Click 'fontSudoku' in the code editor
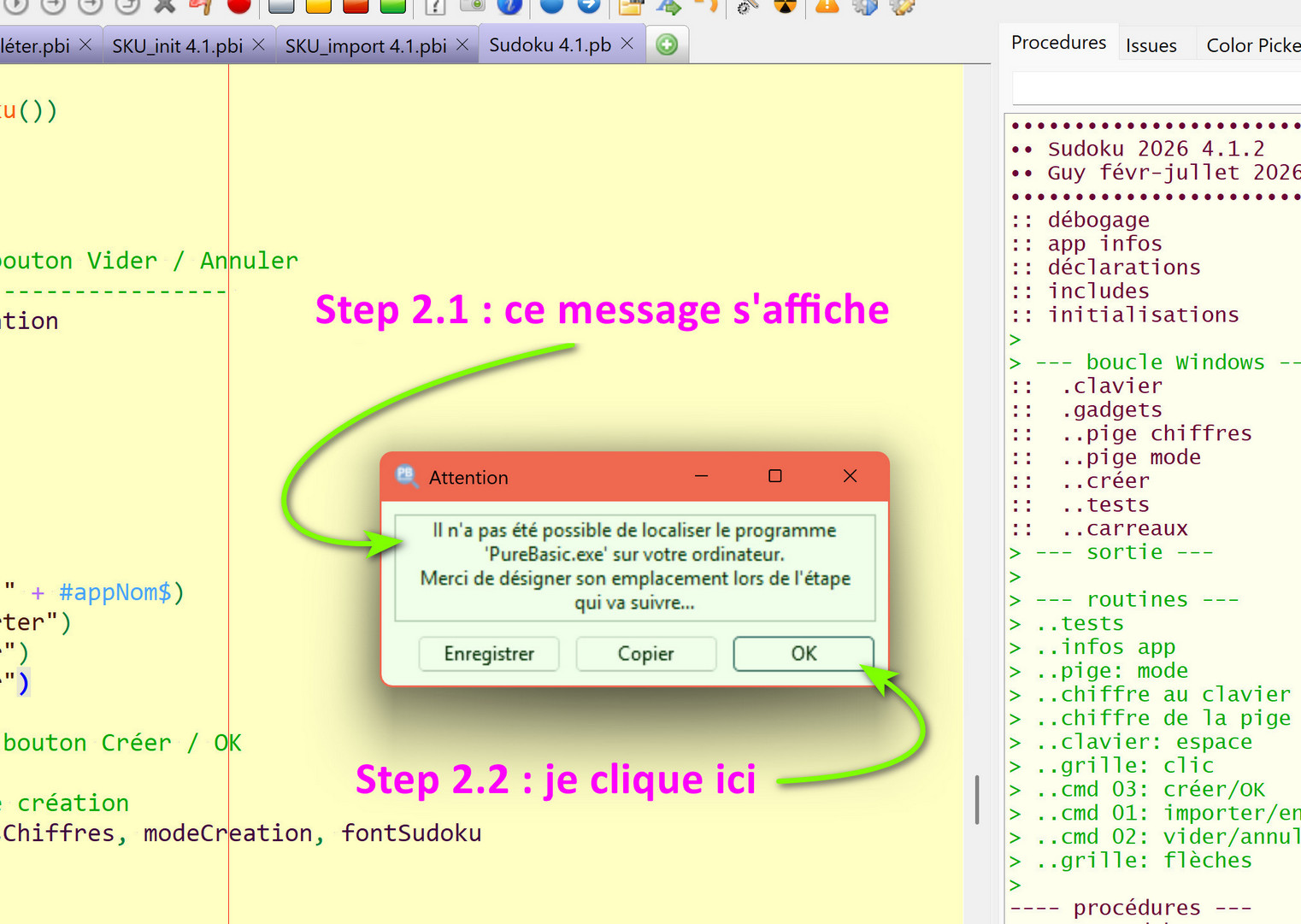 pyautogui.click(x=411, y=833)
